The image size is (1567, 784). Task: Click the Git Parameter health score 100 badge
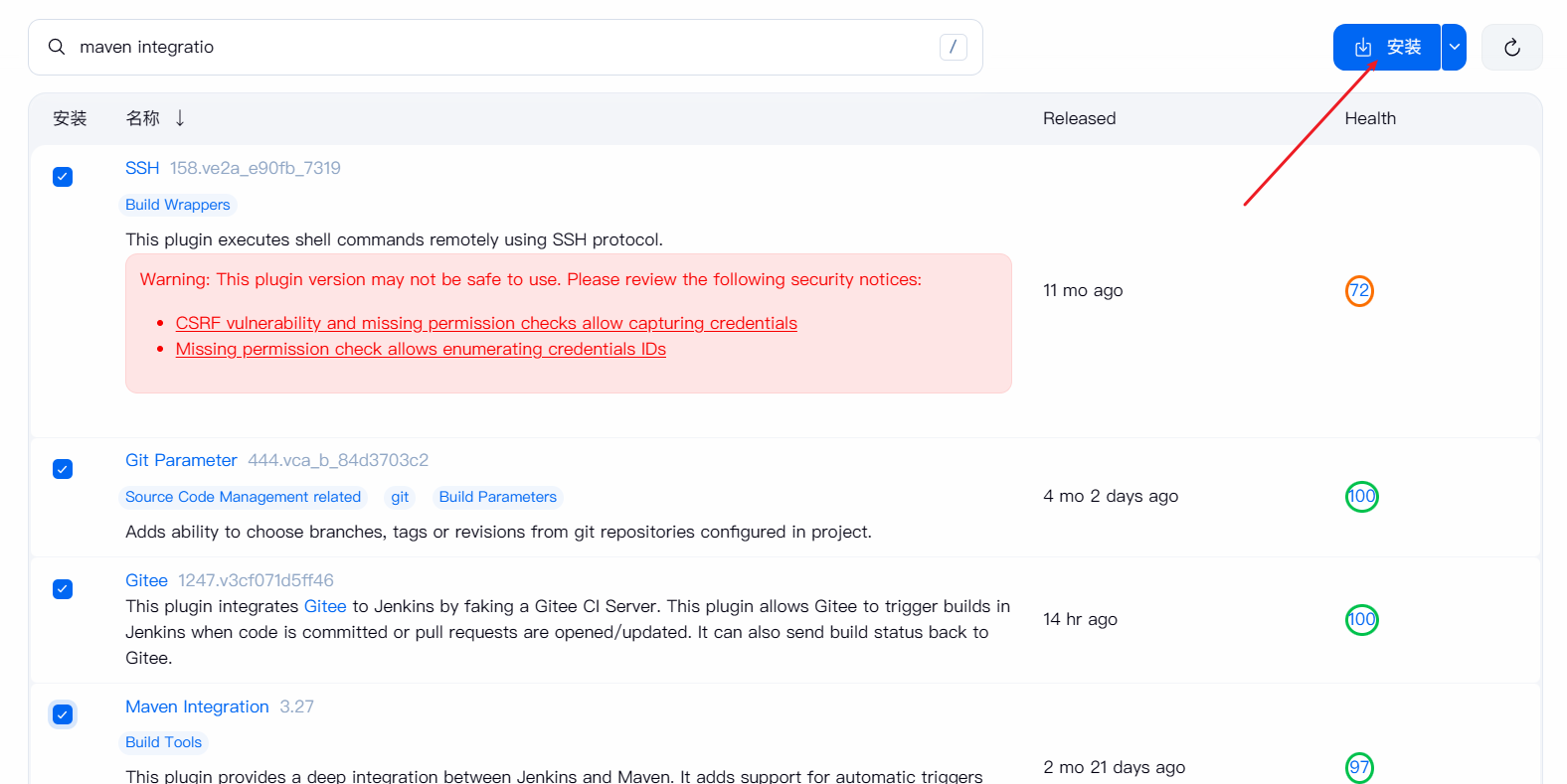point(1361,496)
